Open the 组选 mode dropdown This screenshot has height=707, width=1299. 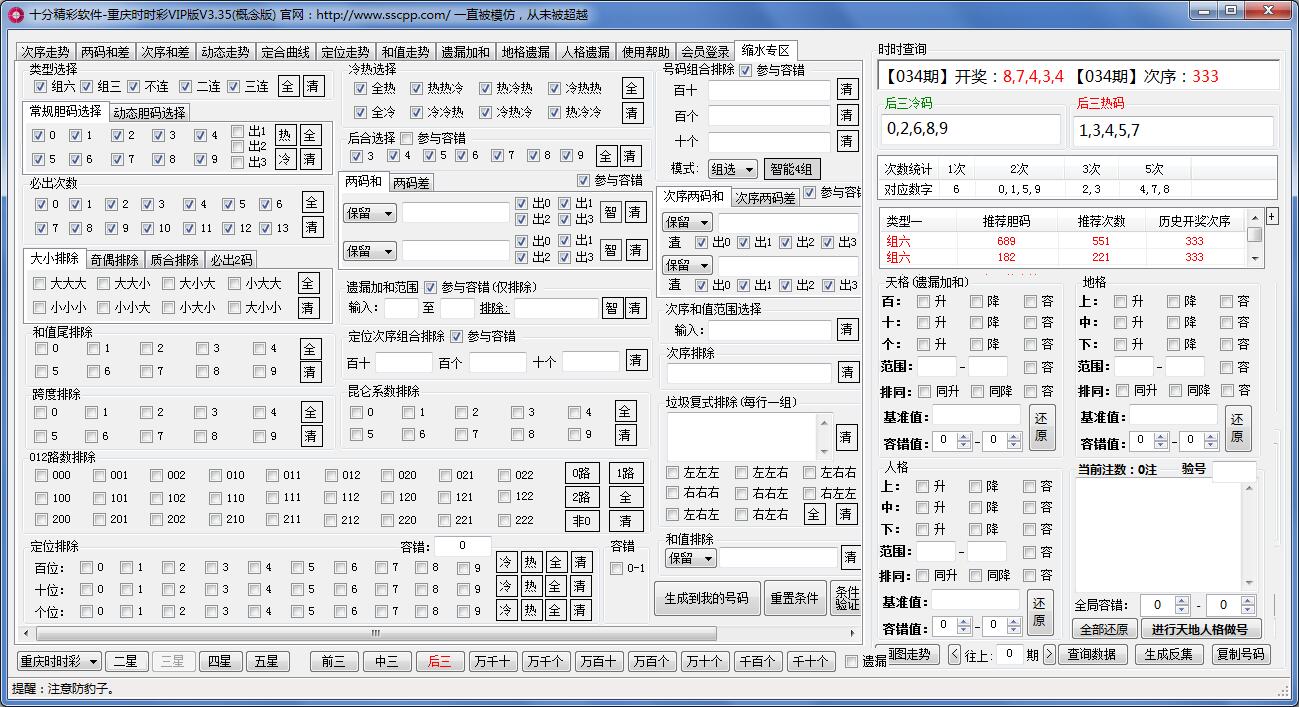point(732,169)
